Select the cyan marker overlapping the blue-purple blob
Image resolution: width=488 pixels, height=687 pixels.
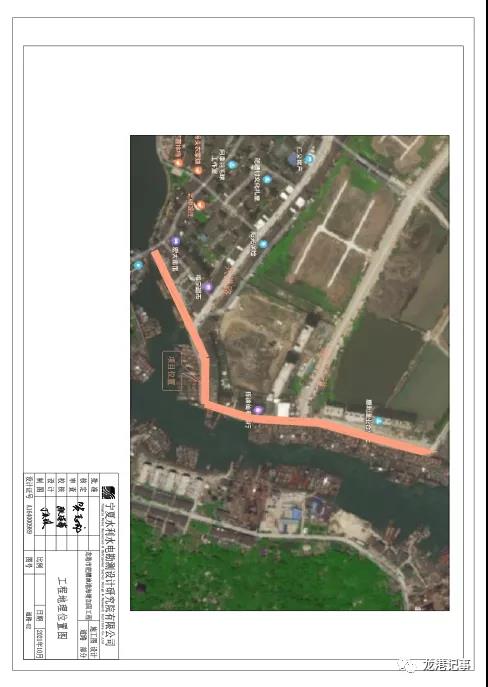[309, 159]
